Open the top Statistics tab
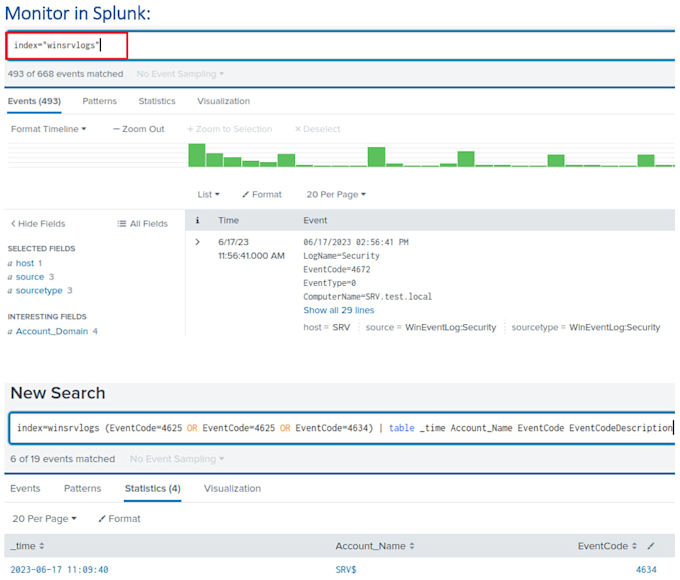The width and height of the screenshot is (680, 580). (157, 101)
